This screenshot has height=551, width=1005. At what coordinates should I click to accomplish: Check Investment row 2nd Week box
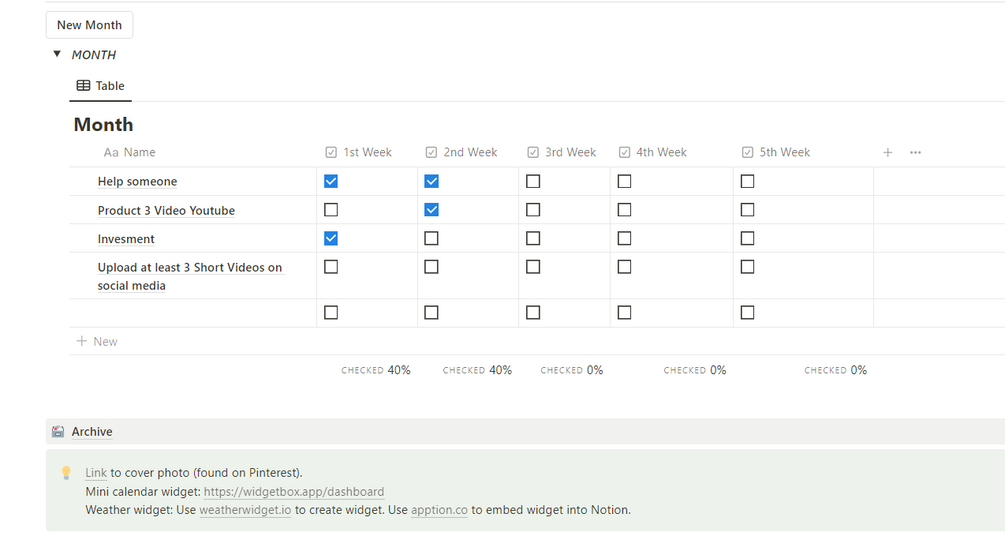[431, 239]
